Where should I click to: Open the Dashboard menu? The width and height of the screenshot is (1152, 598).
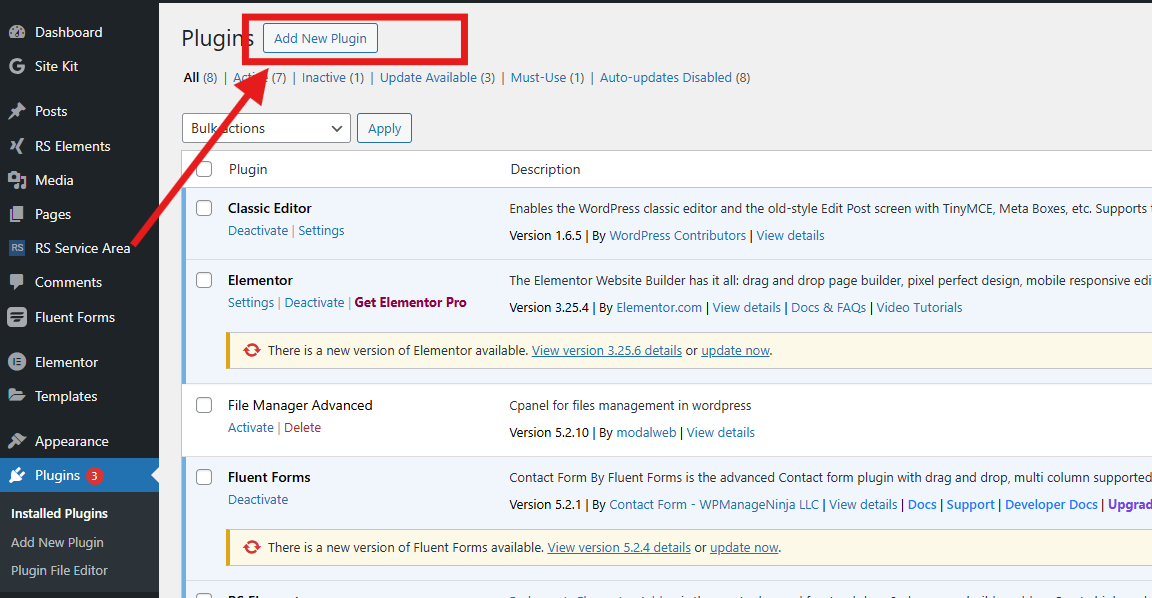(x=68, y=32)
